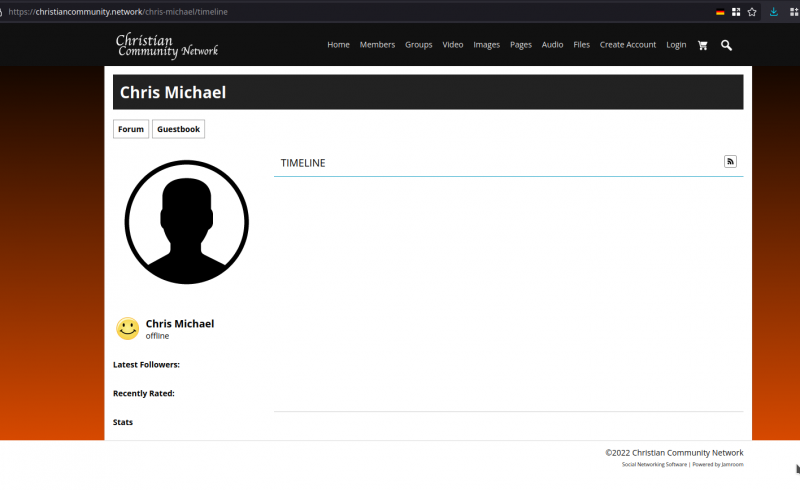Click the Christian Community Network logo
800x490 pixels.
pyautogui.click(x=166, y=45)
